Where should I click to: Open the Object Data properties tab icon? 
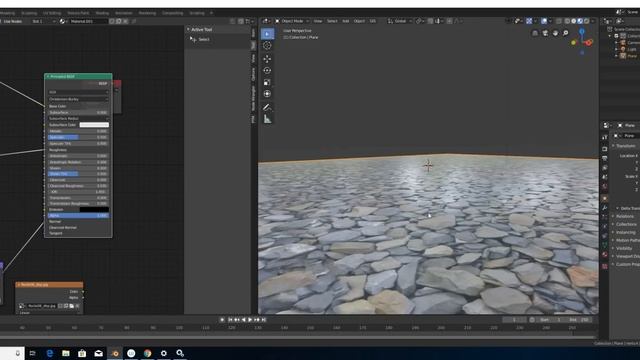click(x=604, y=244)
